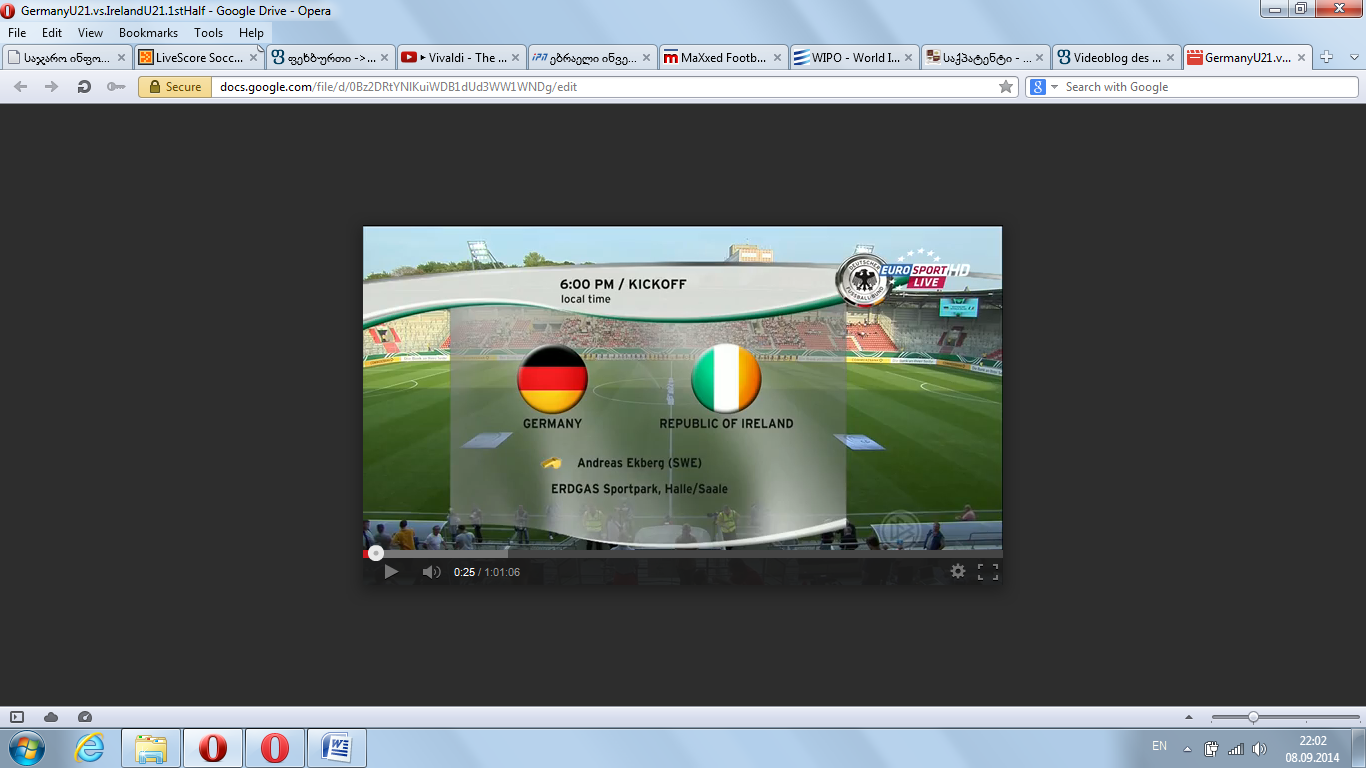Screen dimensions: 1366x768
Task: Close the GermanyU21 tab
Action: (x=1302, y=58)
